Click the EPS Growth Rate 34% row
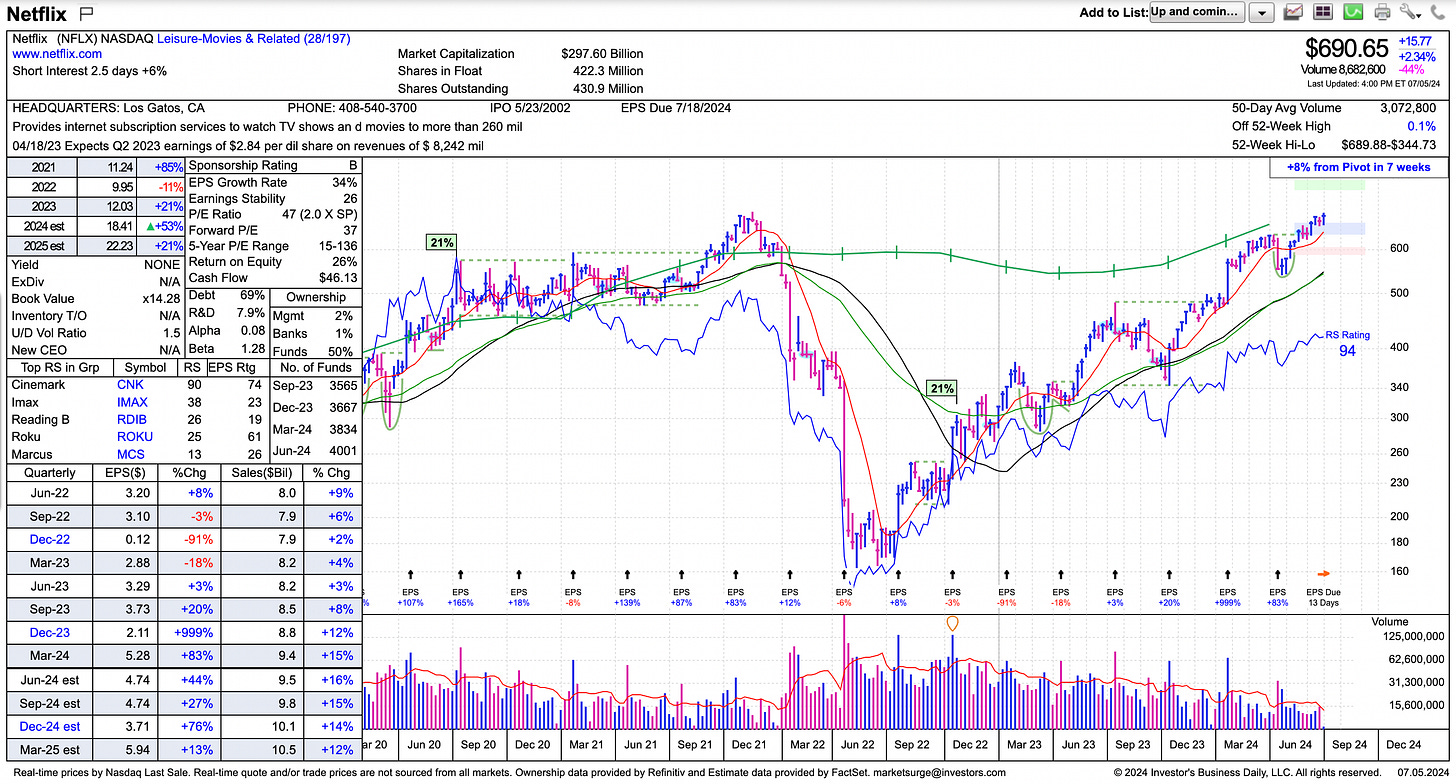 [x=273, y=183]
